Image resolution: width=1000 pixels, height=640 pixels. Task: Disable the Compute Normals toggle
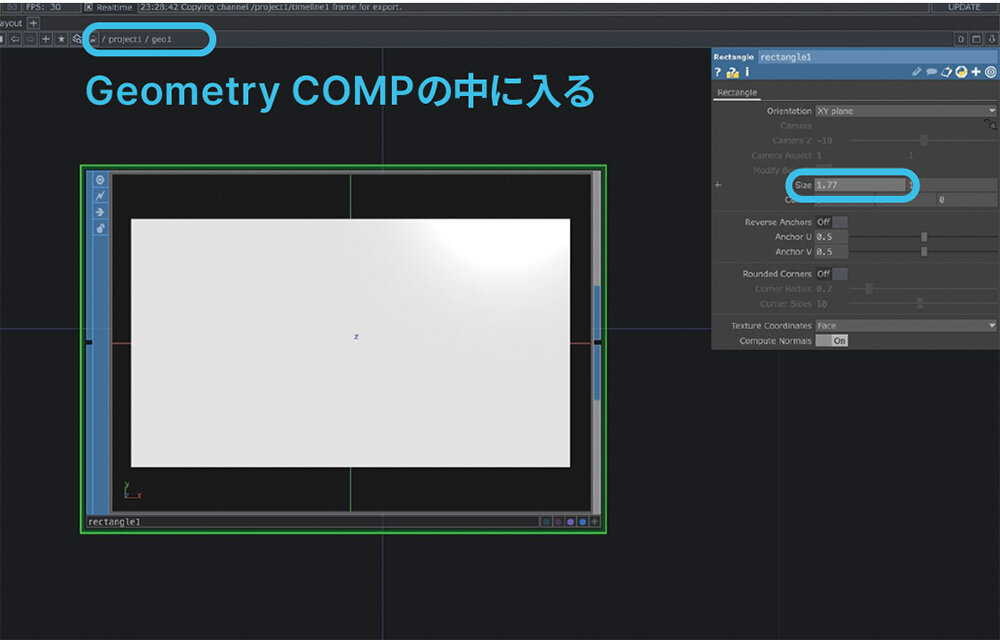[832, 341]
